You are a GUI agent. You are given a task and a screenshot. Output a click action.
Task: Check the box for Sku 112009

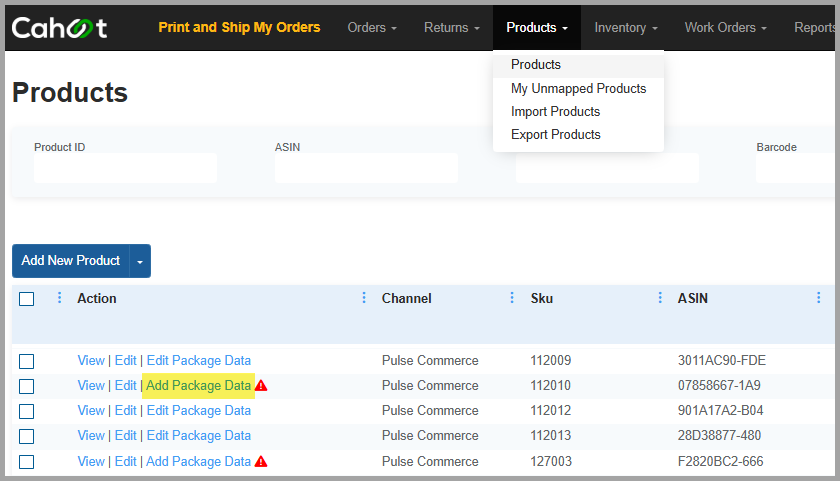(x=26, y=362)
